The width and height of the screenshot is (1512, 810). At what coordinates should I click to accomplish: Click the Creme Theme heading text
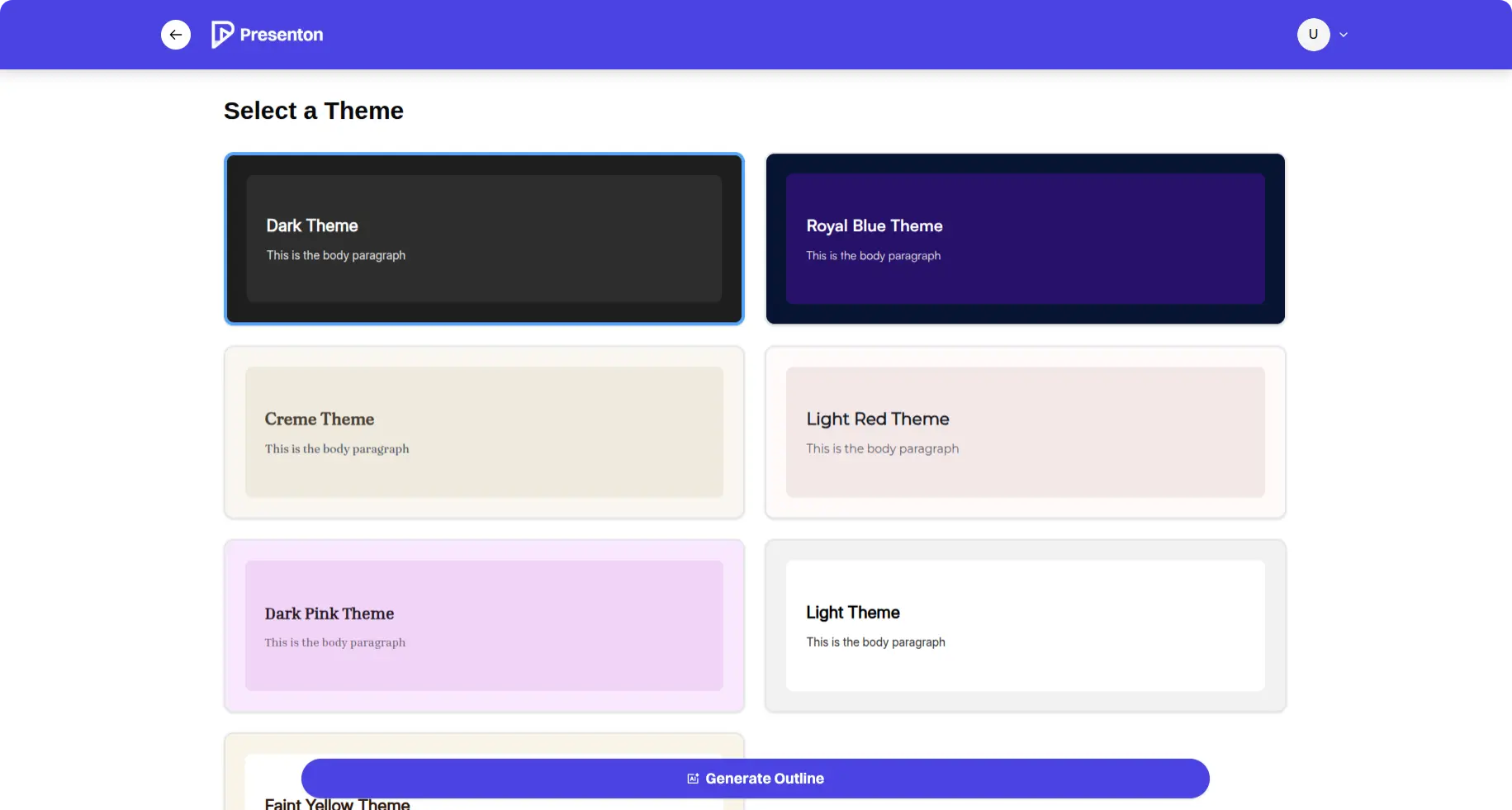(320, 419)
